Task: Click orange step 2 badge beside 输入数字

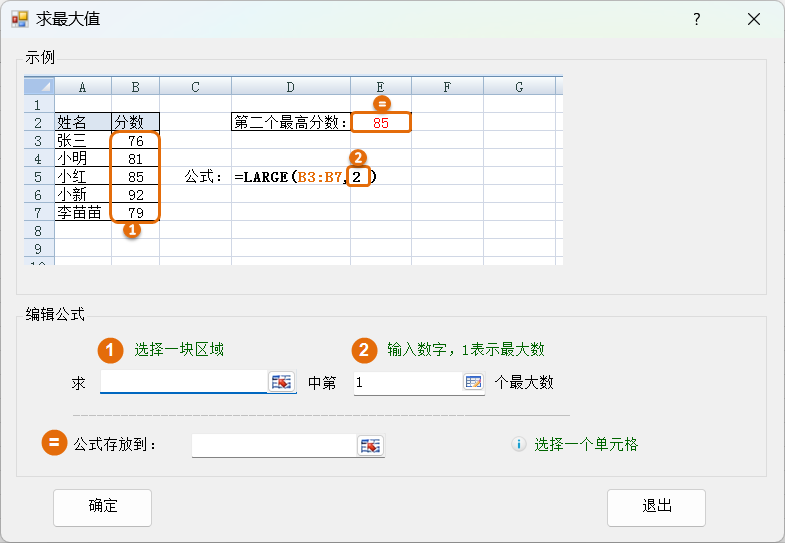Action: tap(363, 350)
